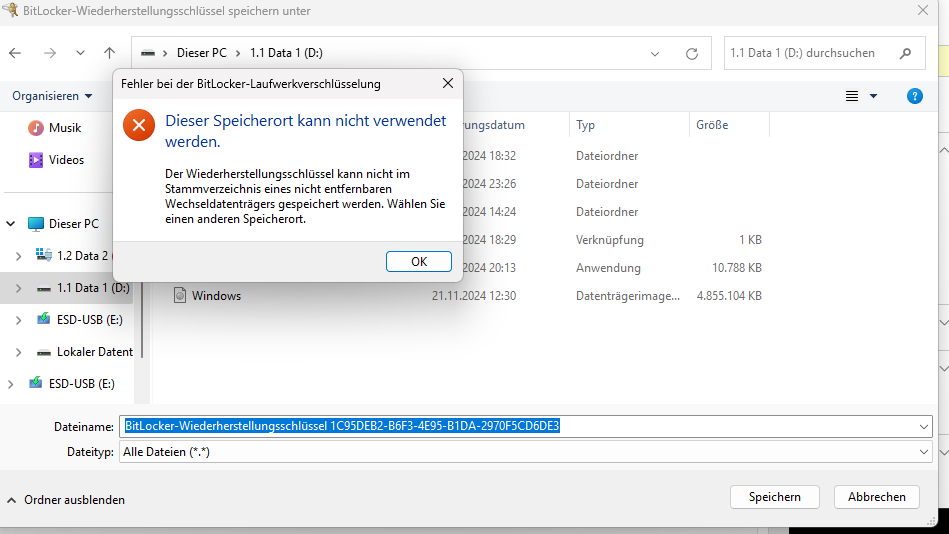Expand nested ESD-USB (E:) under Dieser PC
The width and height of the screenshot is (949, 534).
pyautogui.click(x=19, y=320)
